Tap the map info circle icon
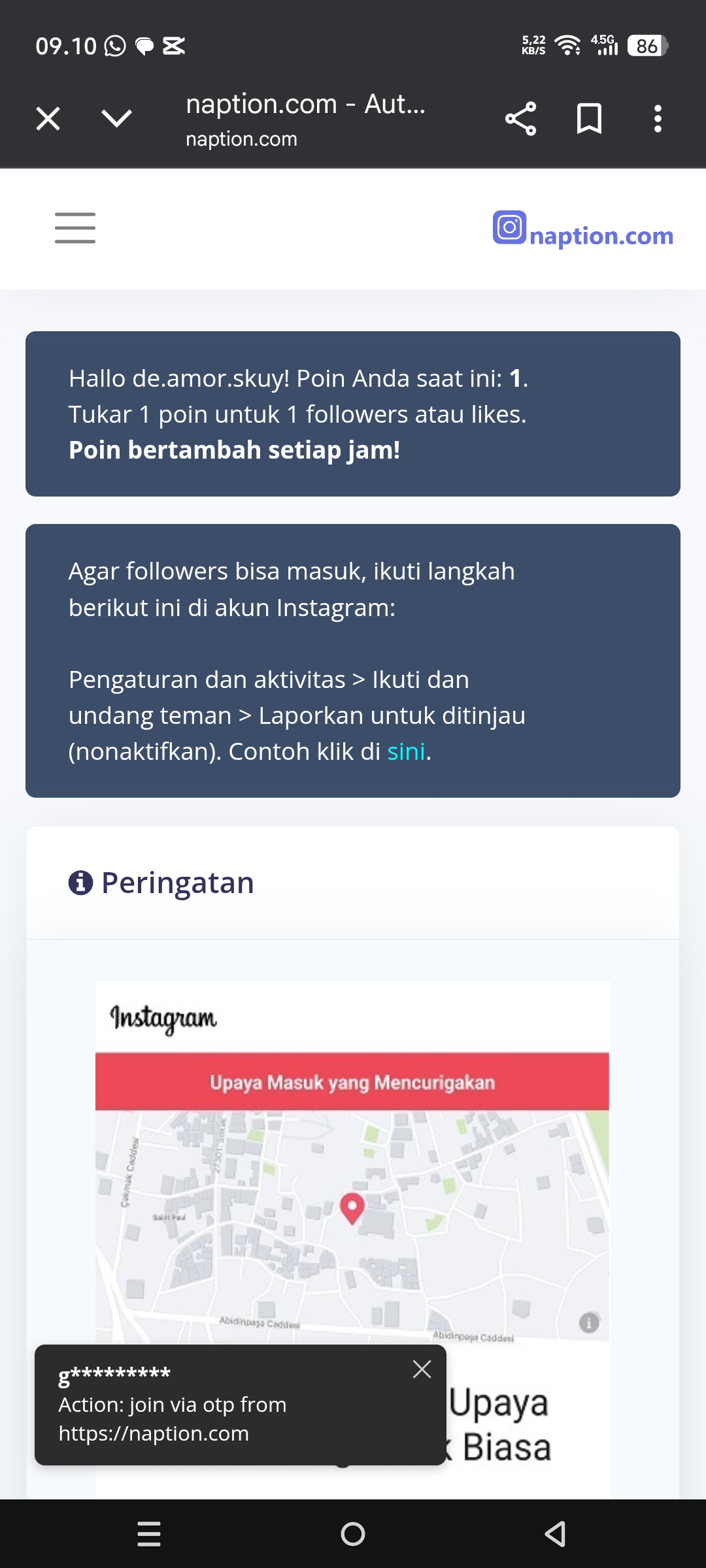This screenshot has width=706, height=1568. [x=589, y=1323]
